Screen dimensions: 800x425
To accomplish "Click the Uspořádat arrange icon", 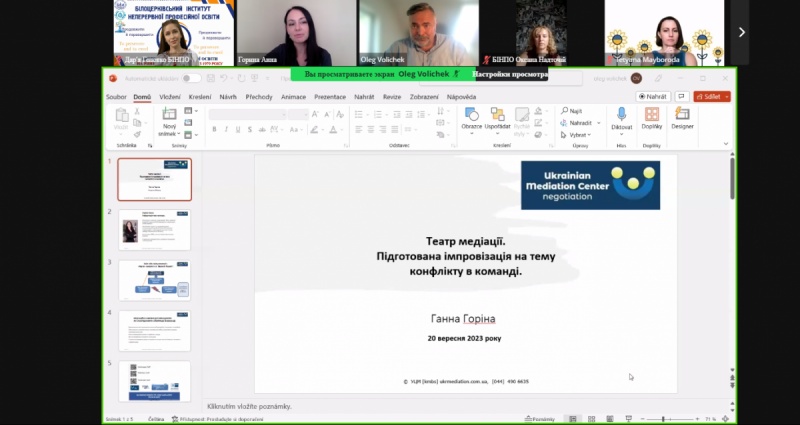I will point(498,117).
